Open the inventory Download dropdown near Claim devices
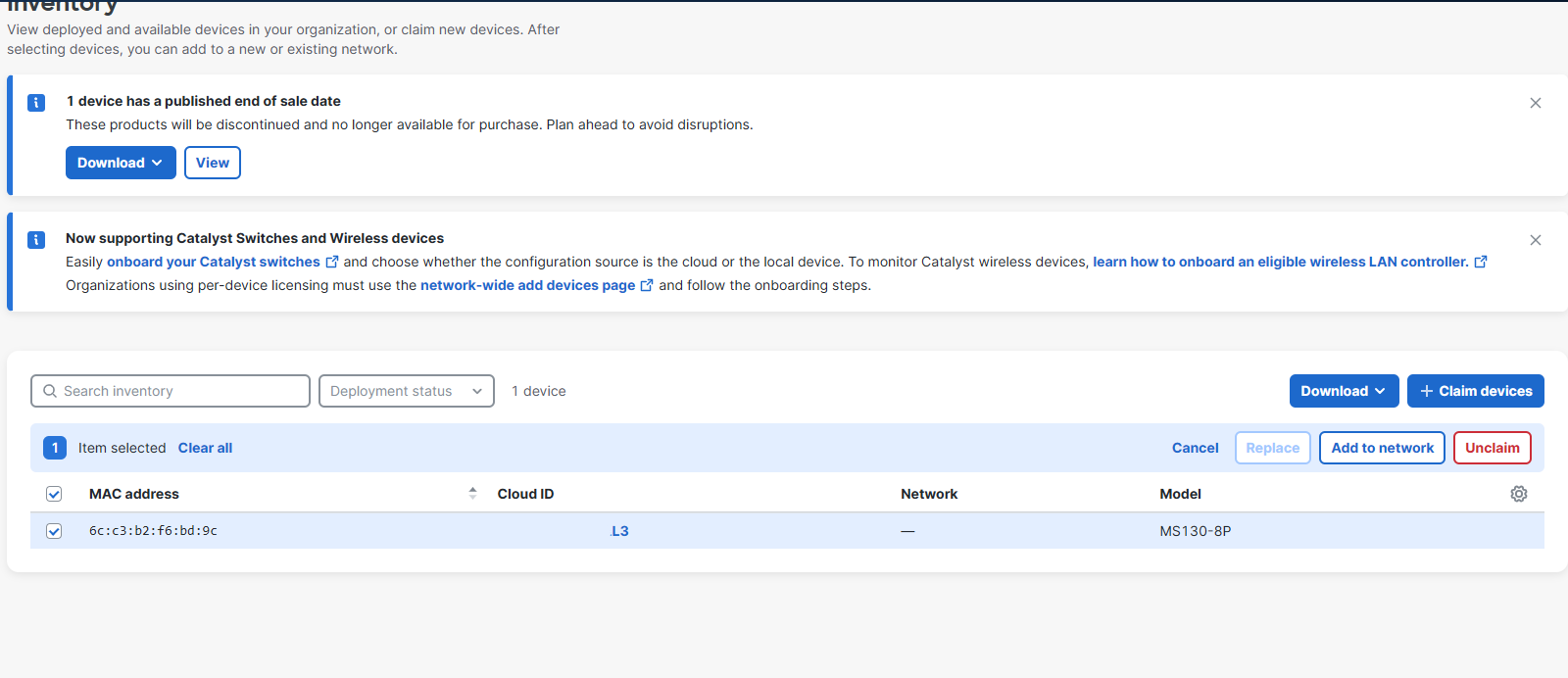Image resolution: width=1568 pixels, height=678 pixels. click(x=1344, y=391)
